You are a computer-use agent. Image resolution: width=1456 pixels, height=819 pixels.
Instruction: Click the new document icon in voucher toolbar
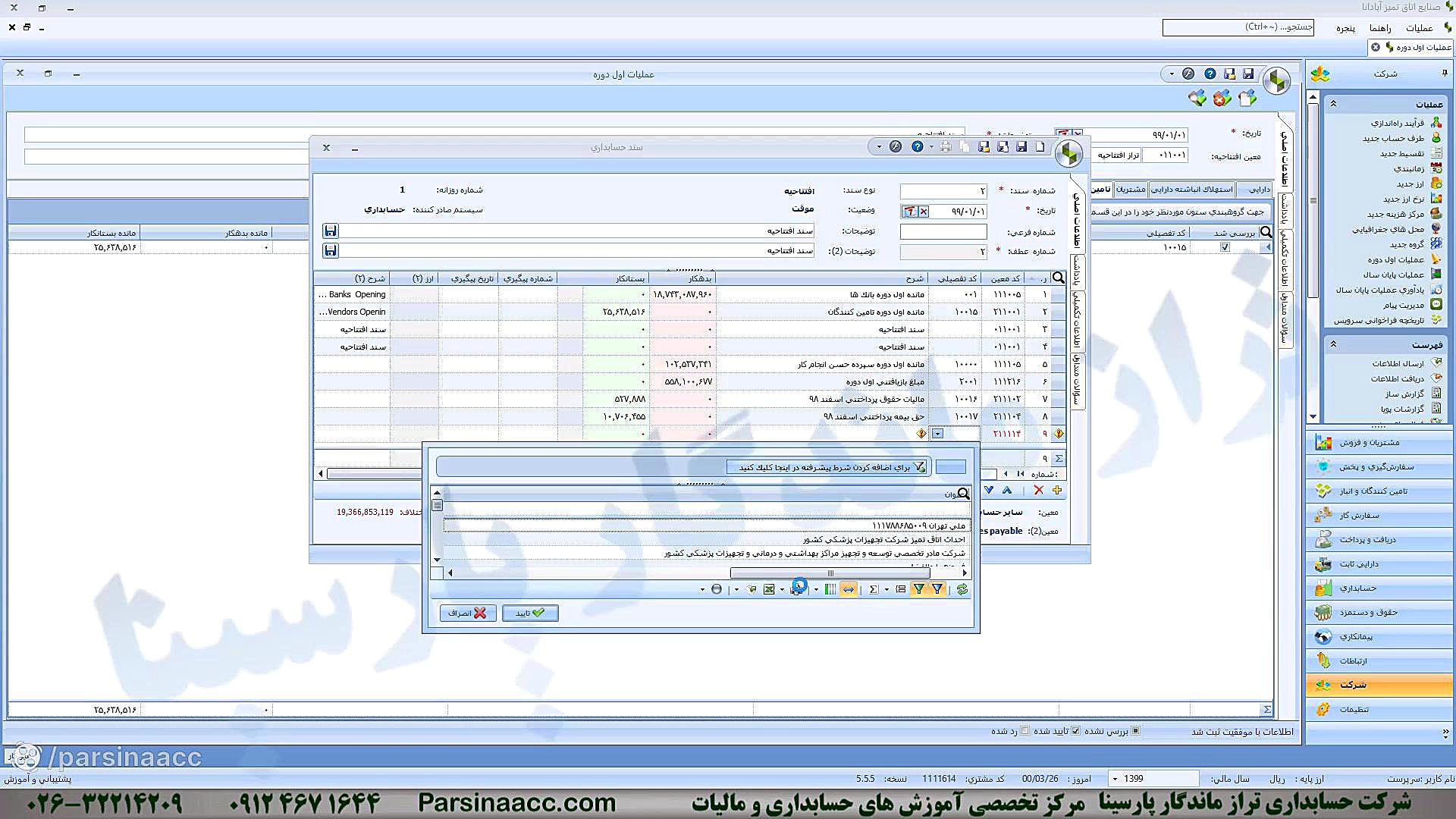pos(1040,147)
